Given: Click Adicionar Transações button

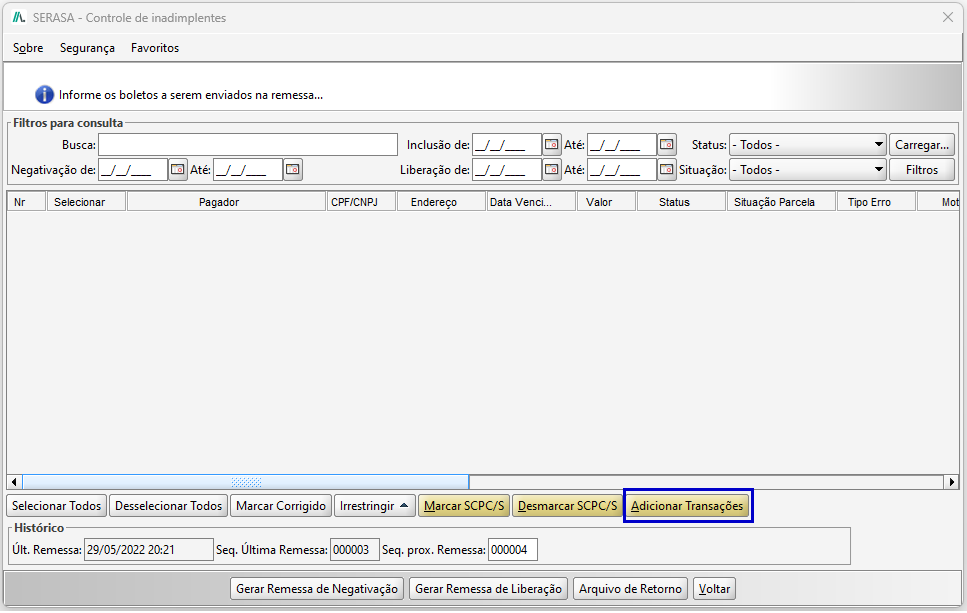Looking at the screenshot, I should pos(688,506).
